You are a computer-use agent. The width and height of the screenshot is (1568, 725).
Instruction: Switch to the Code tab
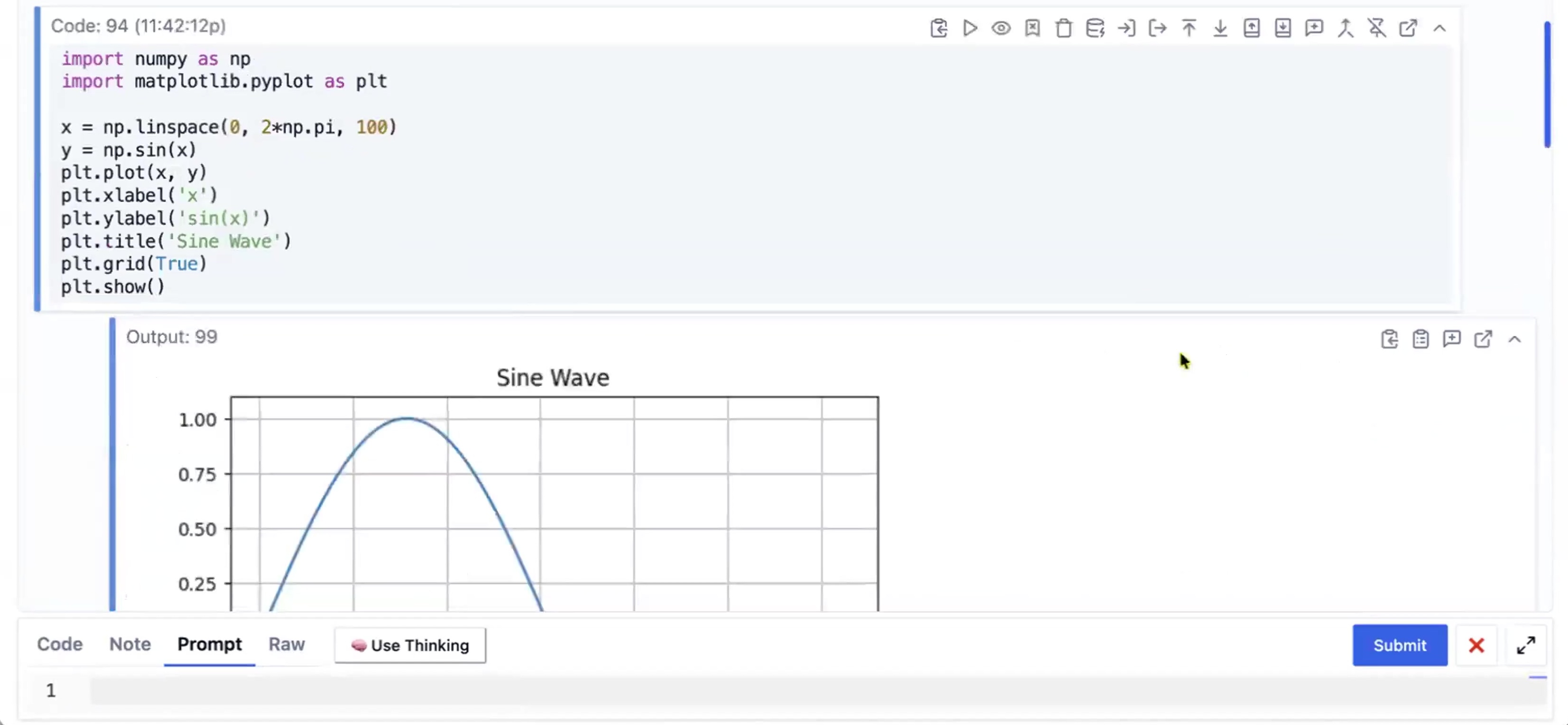tap(60, 644)
